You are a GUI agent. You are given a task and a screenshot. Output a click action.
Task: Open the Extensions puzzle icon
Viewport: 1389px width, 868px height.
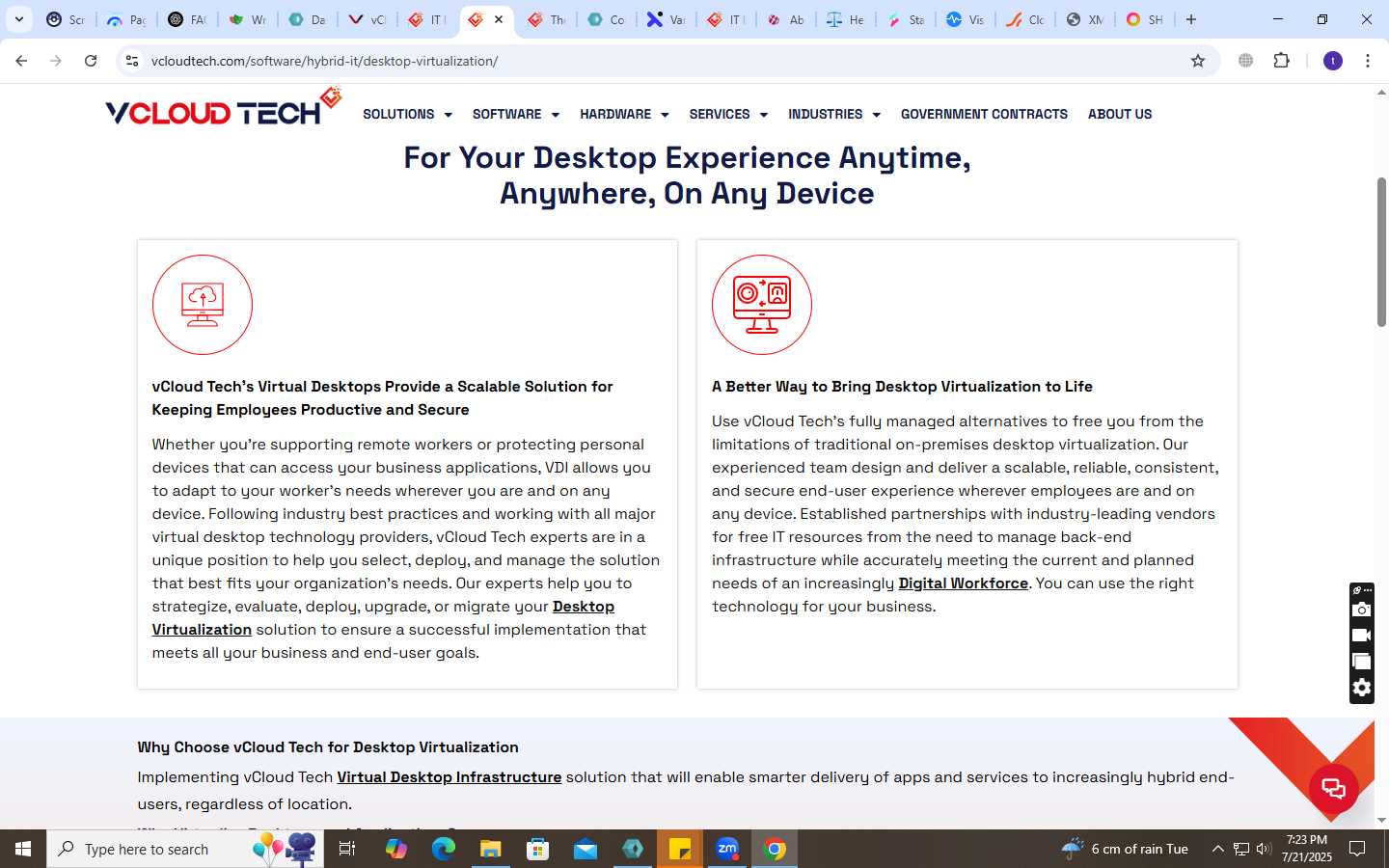click(1282, 61)
